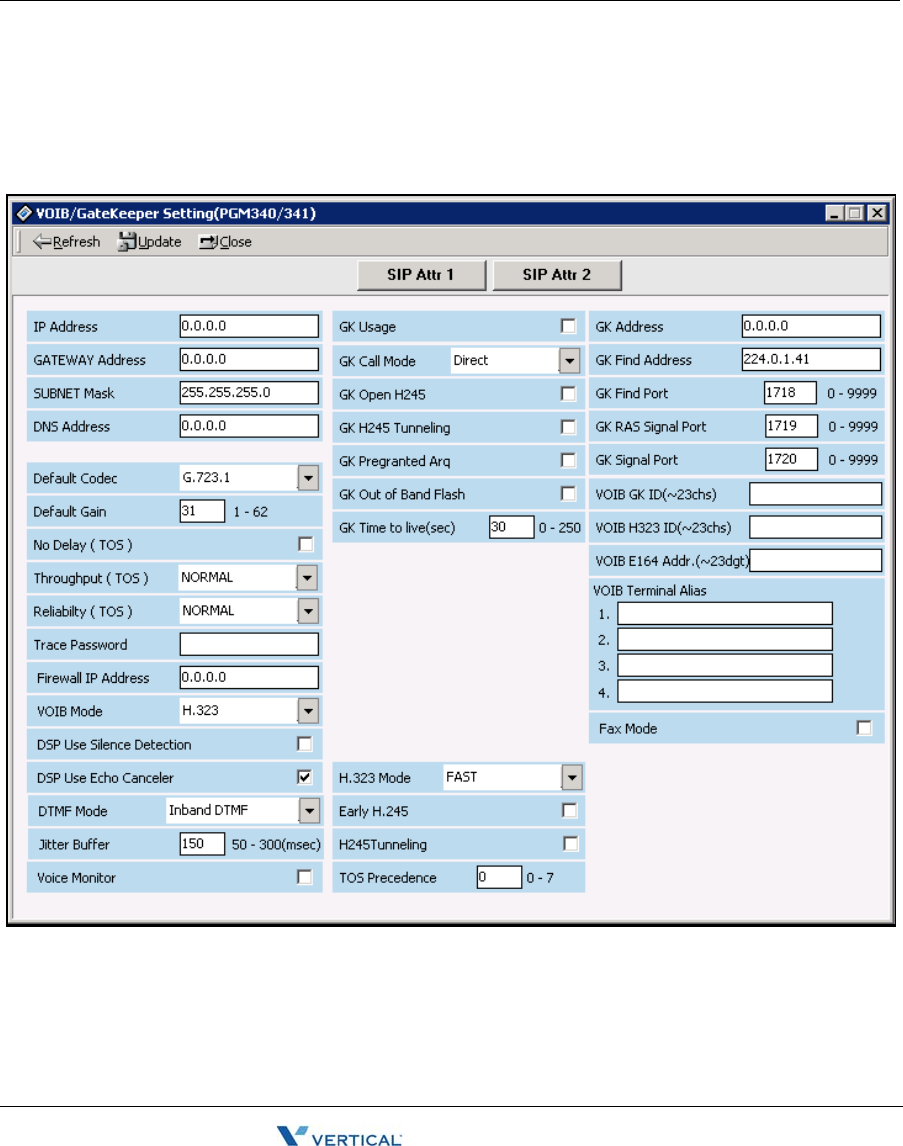Toggle DSP Use Silence Detection checkbox

coord(305,743)
